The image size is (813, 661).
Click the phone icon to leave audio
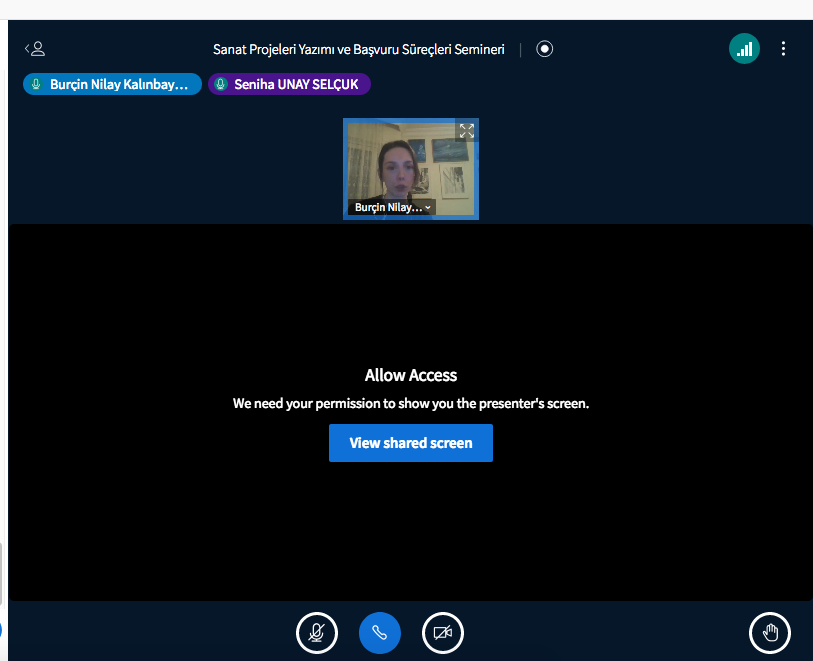coord(380,632)
